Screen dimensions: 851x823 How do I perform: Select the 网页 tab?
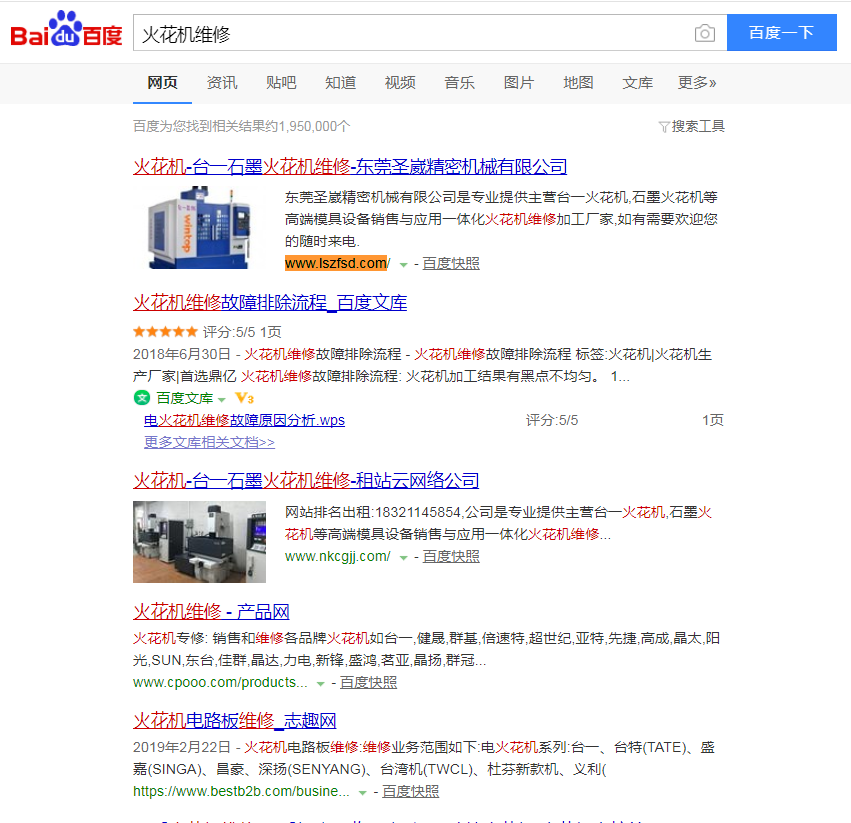click(x=162, y=83)
